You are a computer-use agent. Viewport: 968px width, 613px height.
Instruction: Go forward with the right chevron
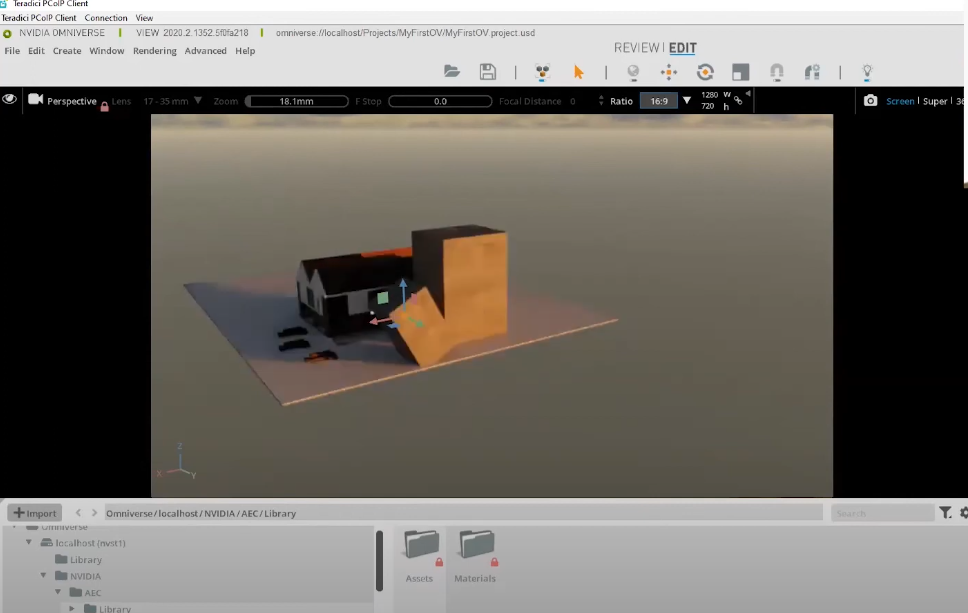coord(94,512)
